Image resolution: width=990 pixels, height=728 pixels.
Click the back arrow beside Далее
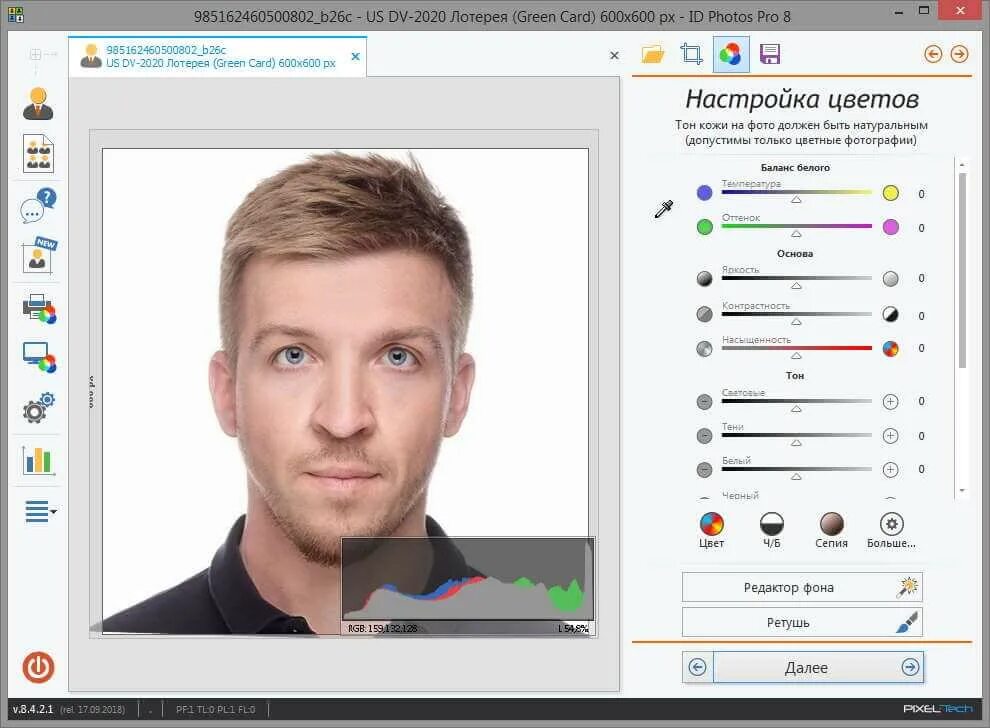tap(698, 667)
